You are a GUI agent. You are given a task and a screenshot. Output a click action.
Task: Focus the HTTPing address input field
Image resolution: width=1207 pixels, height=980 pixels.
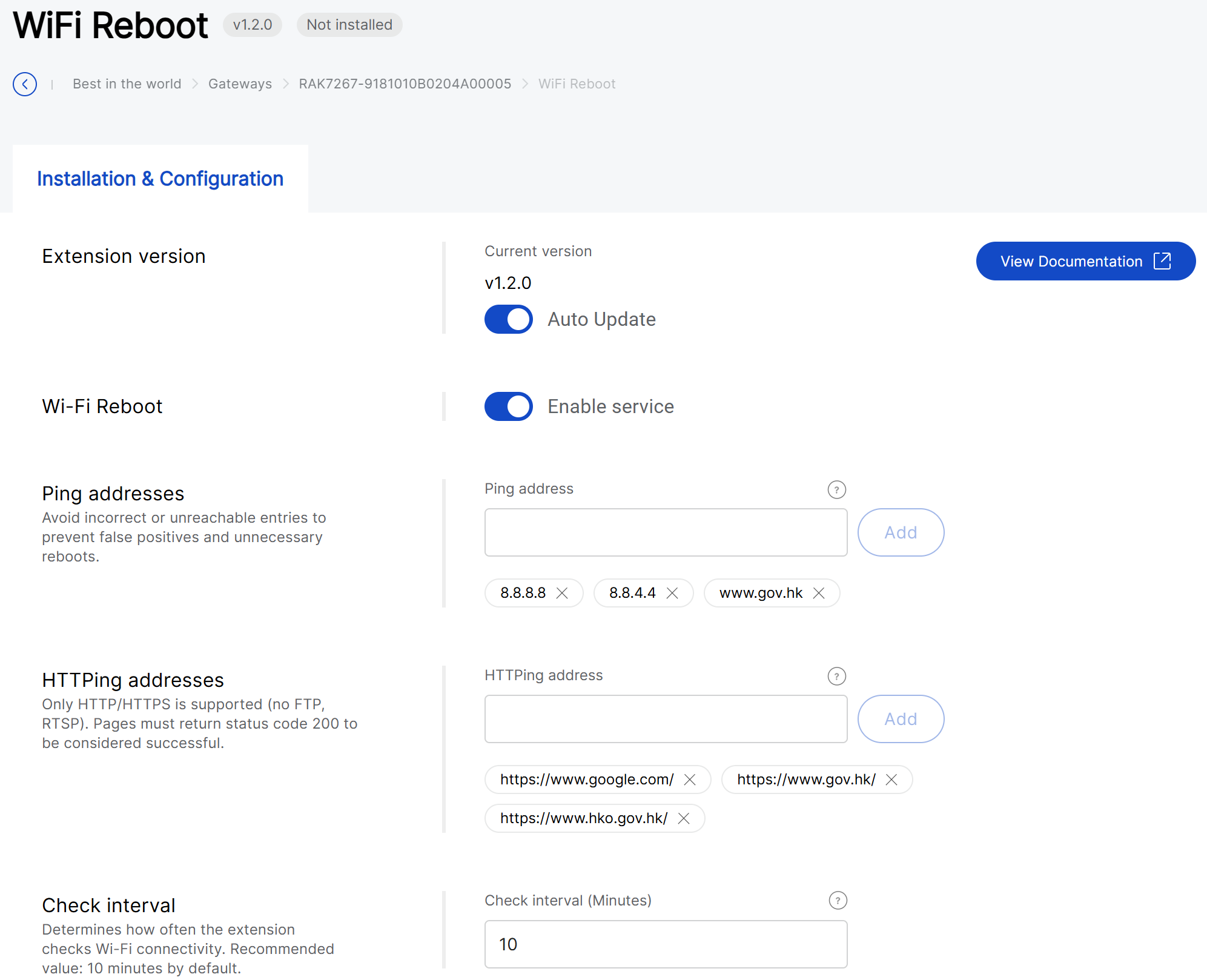[x=666, y=719]
